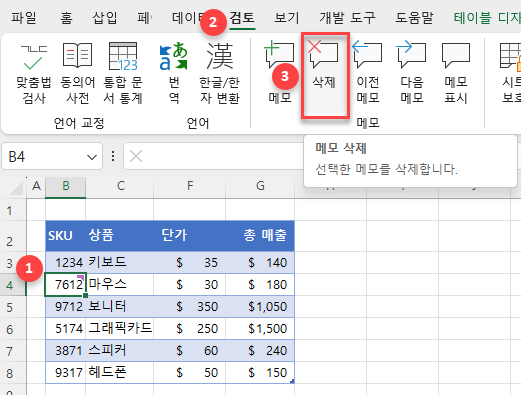Screen dimensions: 521x395
Task: Select the 그래픽카드 product cell
Action: [x=120, y=329]
